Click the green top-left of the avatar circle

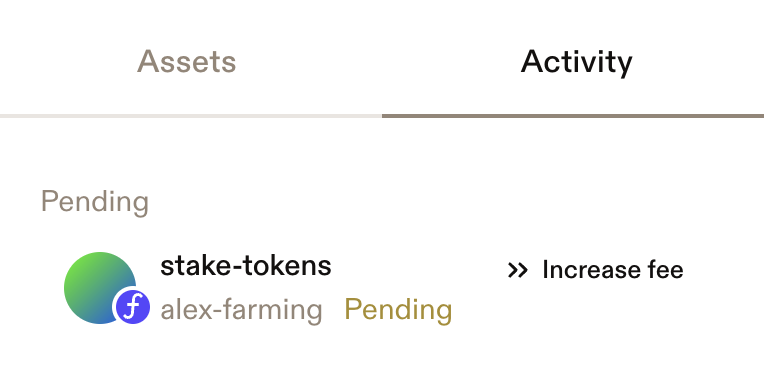(80, 268)
